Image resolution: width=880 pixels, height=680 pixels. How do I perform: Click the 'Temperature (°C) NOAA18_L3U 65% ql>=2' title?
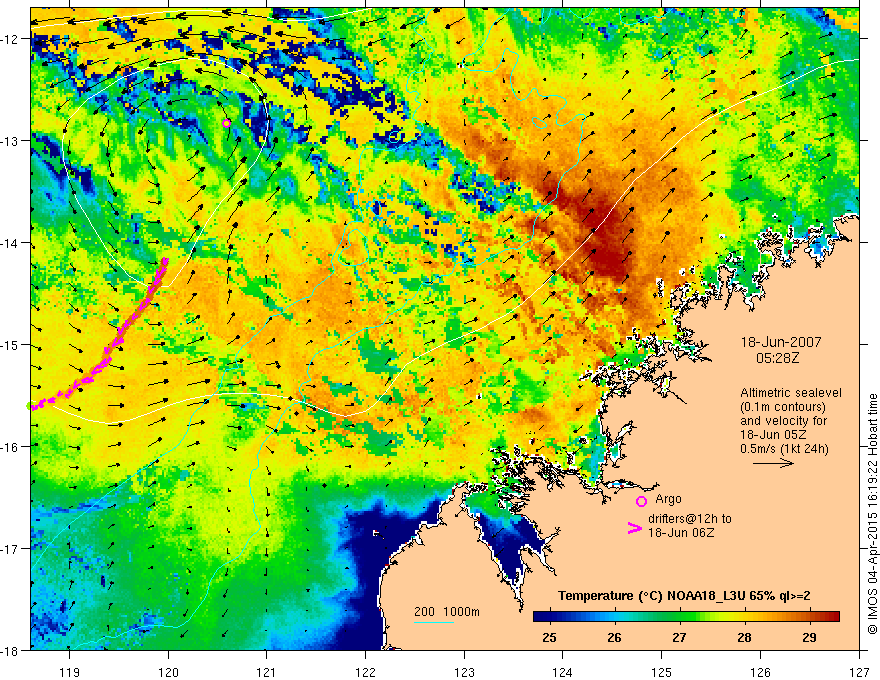pos(684,596)
